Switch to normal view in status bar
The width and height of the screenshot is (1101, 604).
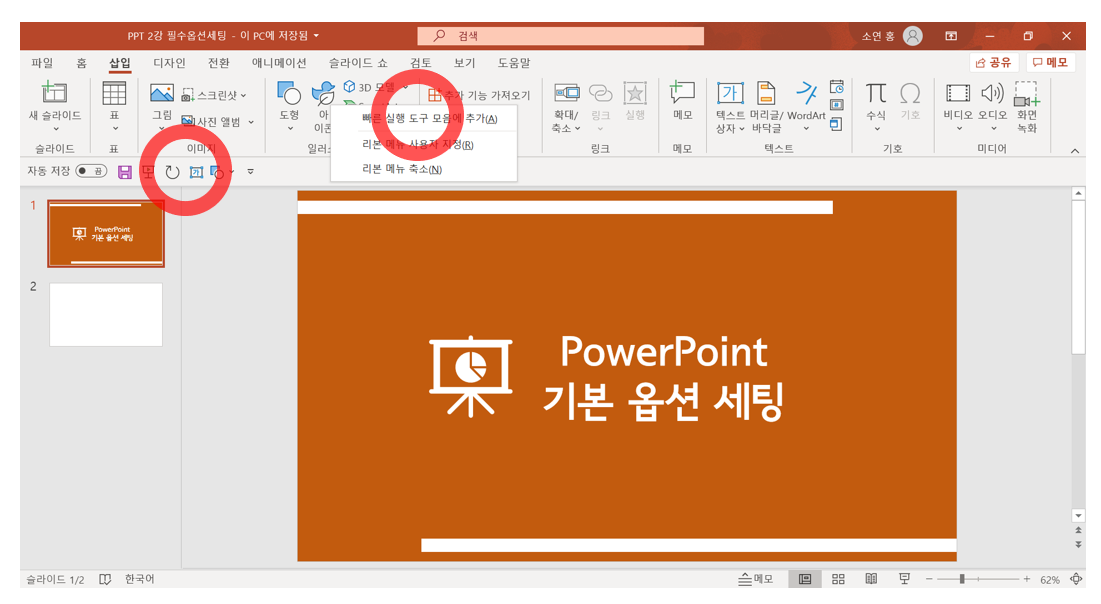pyautogui.click(x=805, y=579)
